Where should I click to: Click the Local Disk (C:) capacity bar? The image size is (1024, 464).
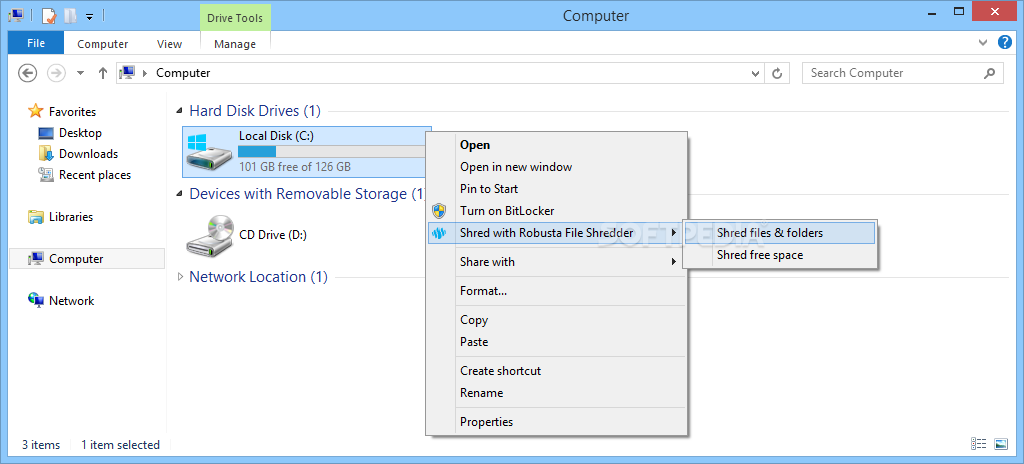pos(331,152)
